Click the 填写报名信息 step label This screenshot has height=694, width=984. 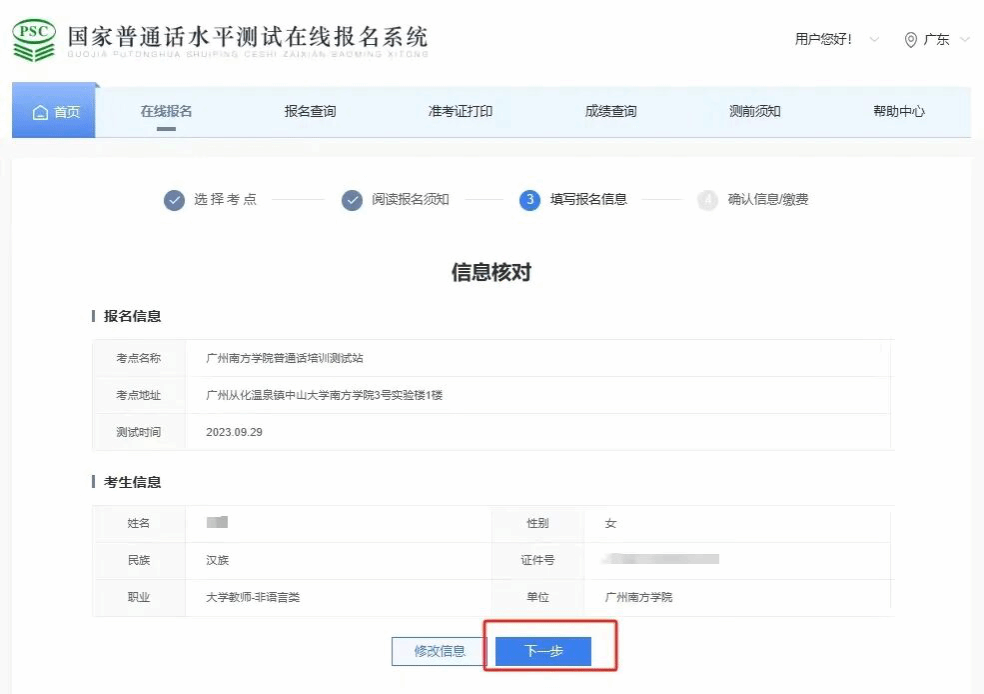[x=589, y=200]
